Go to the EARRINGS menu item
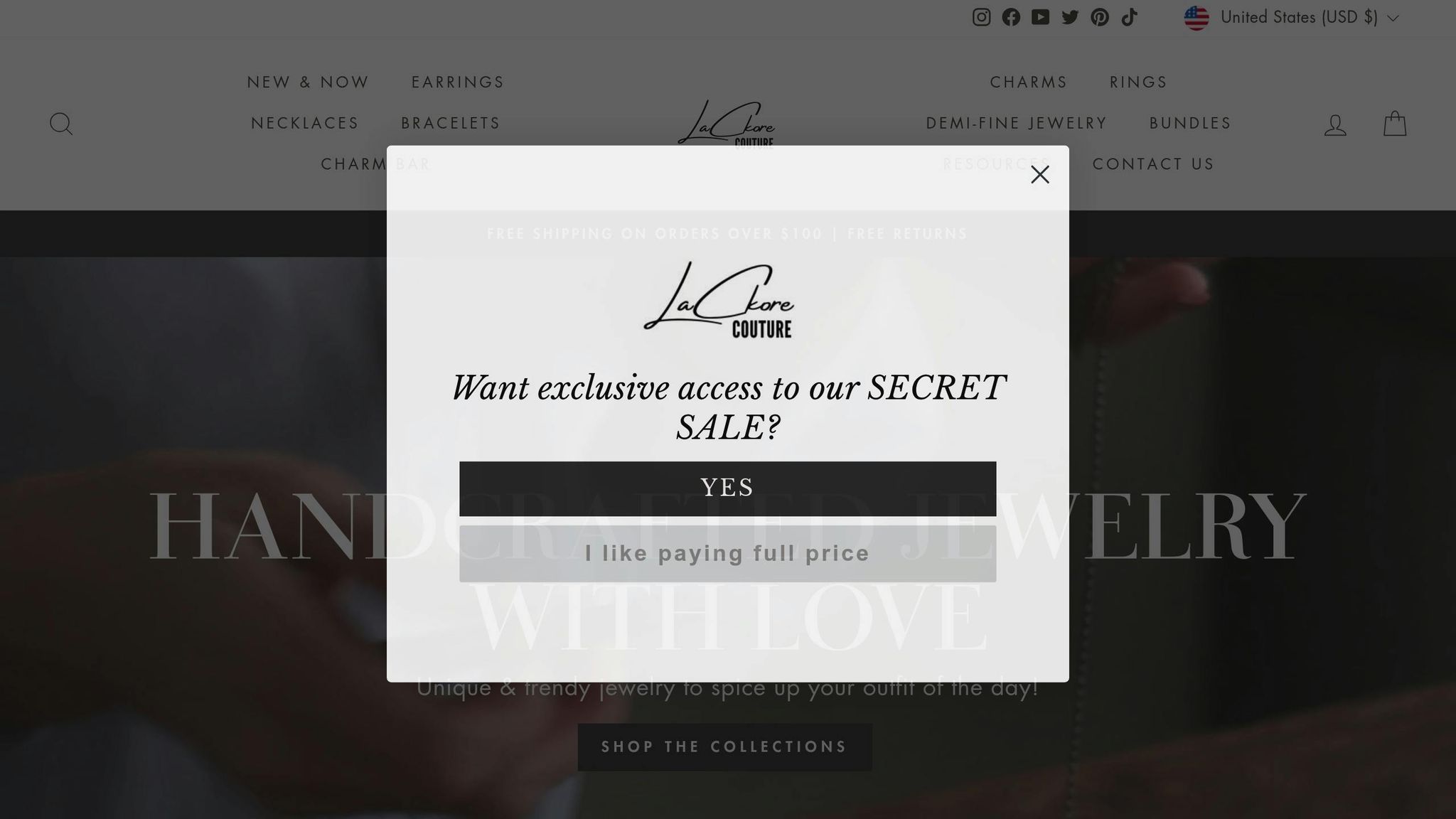 point(458,82)
